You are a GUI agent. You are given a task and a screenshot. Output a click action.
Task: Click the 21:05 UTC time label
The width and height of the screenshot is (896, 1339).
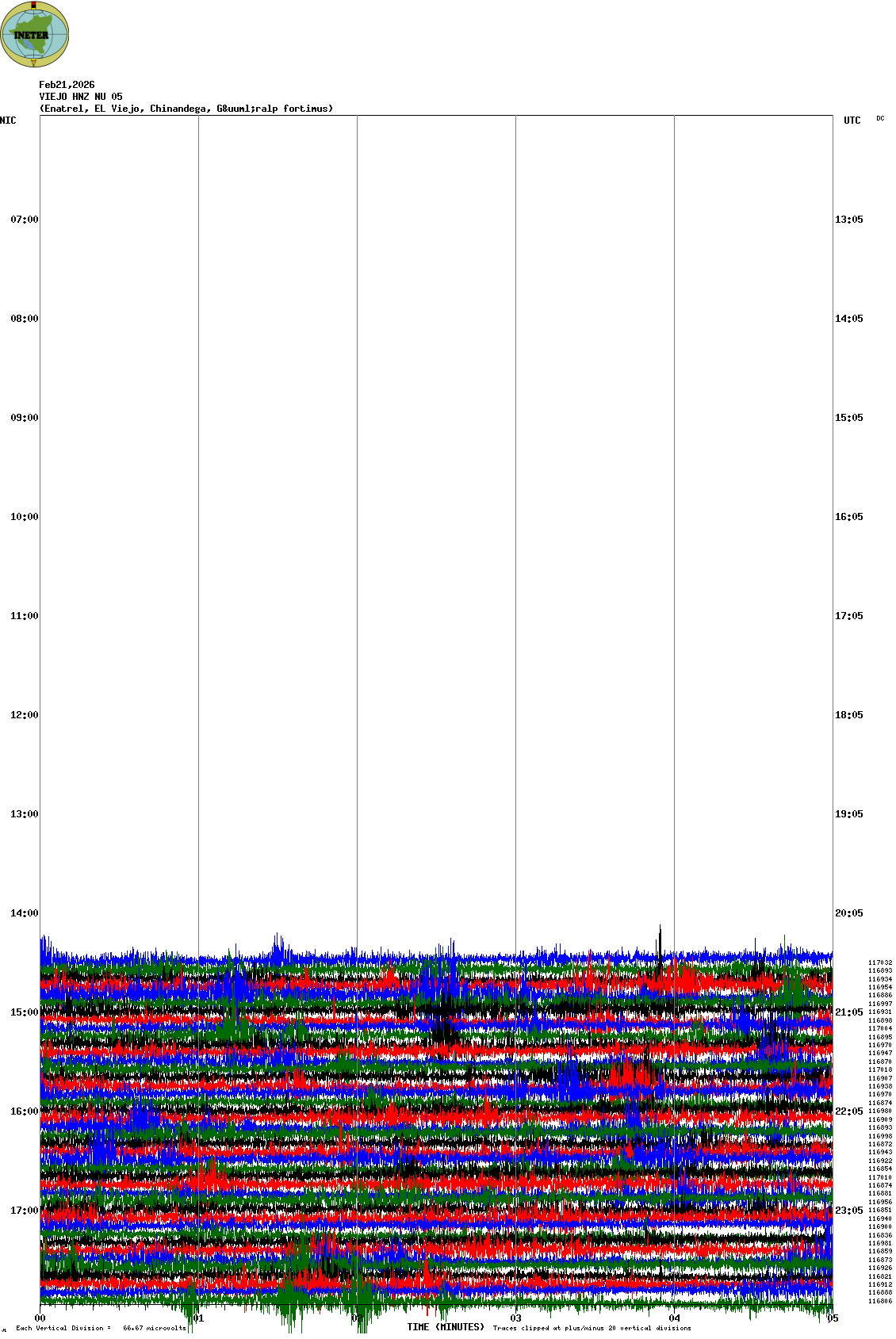click(x=848, y=1012)
